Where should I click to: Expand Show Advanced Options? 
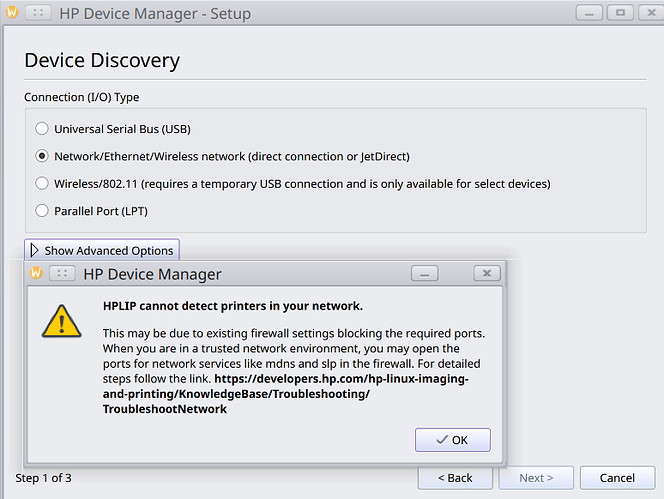click(x=102, y=250)
